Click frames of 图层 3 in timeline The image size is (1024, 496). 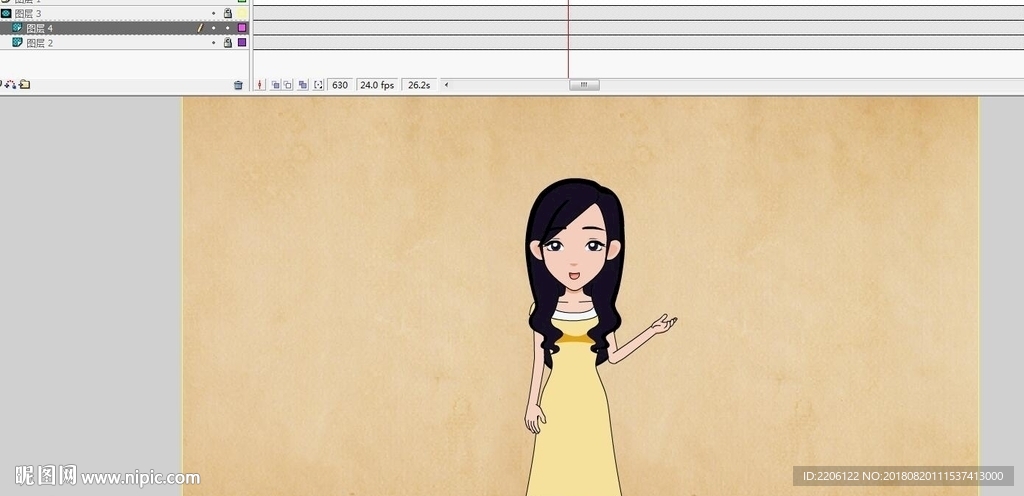(638, 13)
